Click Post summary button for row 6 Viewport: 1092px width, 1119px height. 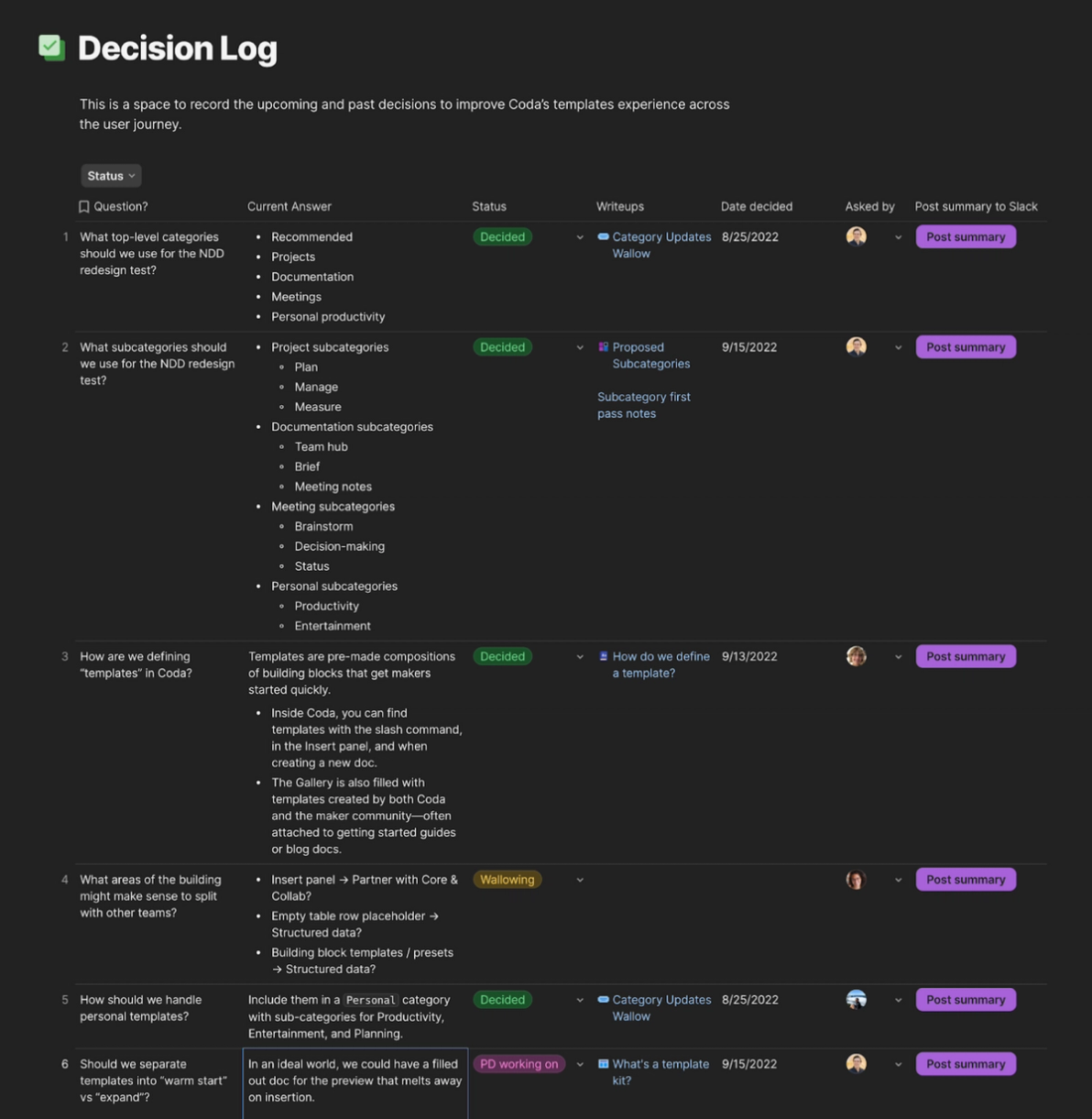point(966,1064)
